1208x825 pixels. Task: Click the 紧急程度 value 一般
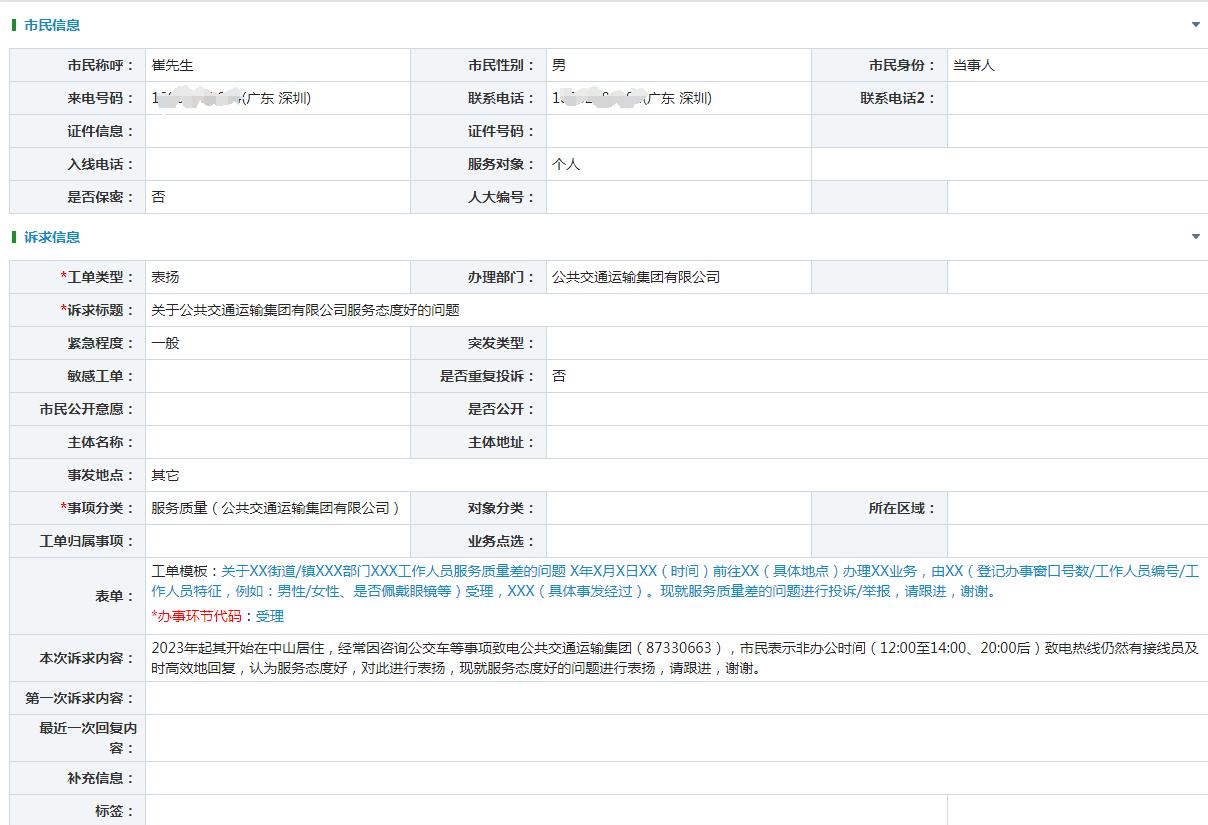(165, 343)
